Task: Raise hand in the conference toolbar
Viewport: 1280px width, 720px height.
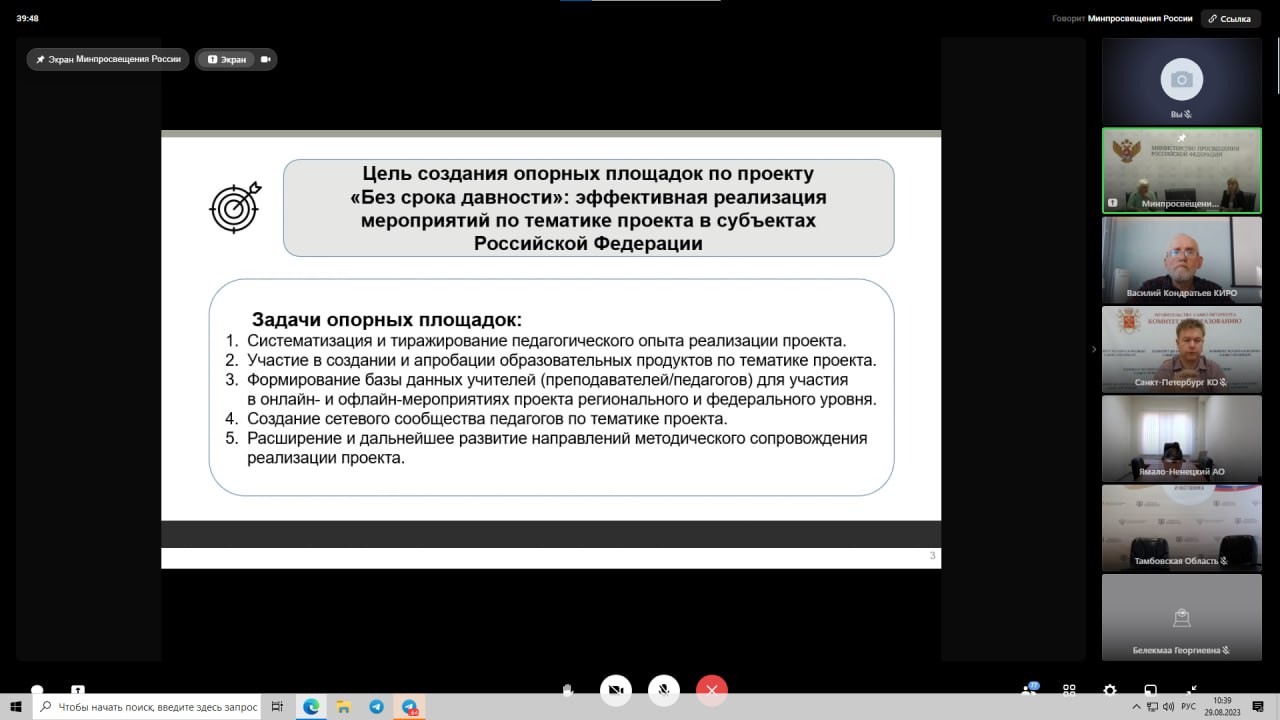Action: (x=568, y=690)
